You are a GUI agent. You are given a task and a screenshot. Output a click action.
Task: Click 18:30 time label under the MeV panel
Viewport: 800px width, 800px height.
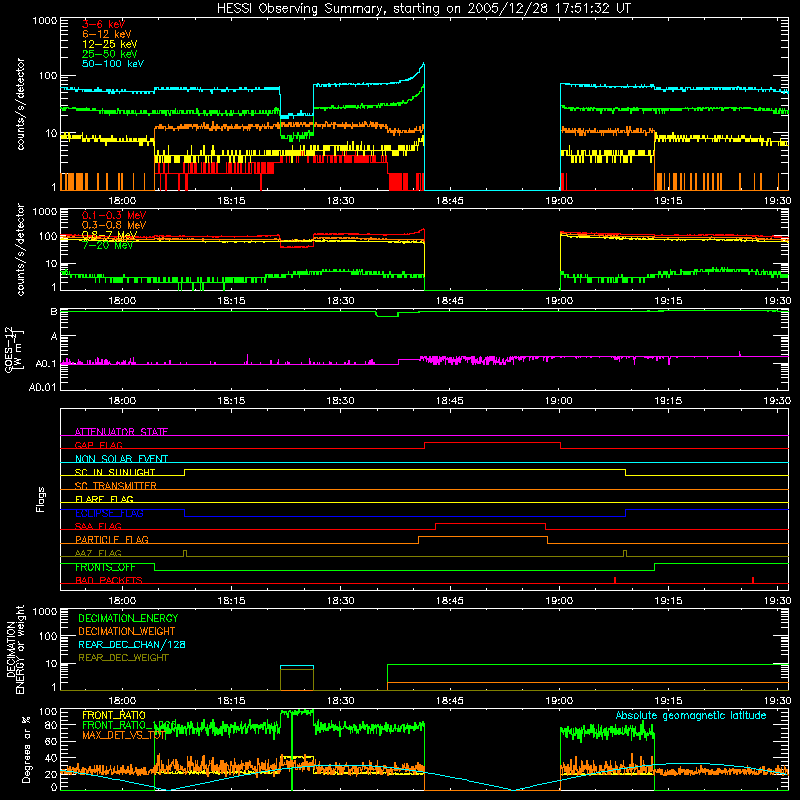click(340, 301)
